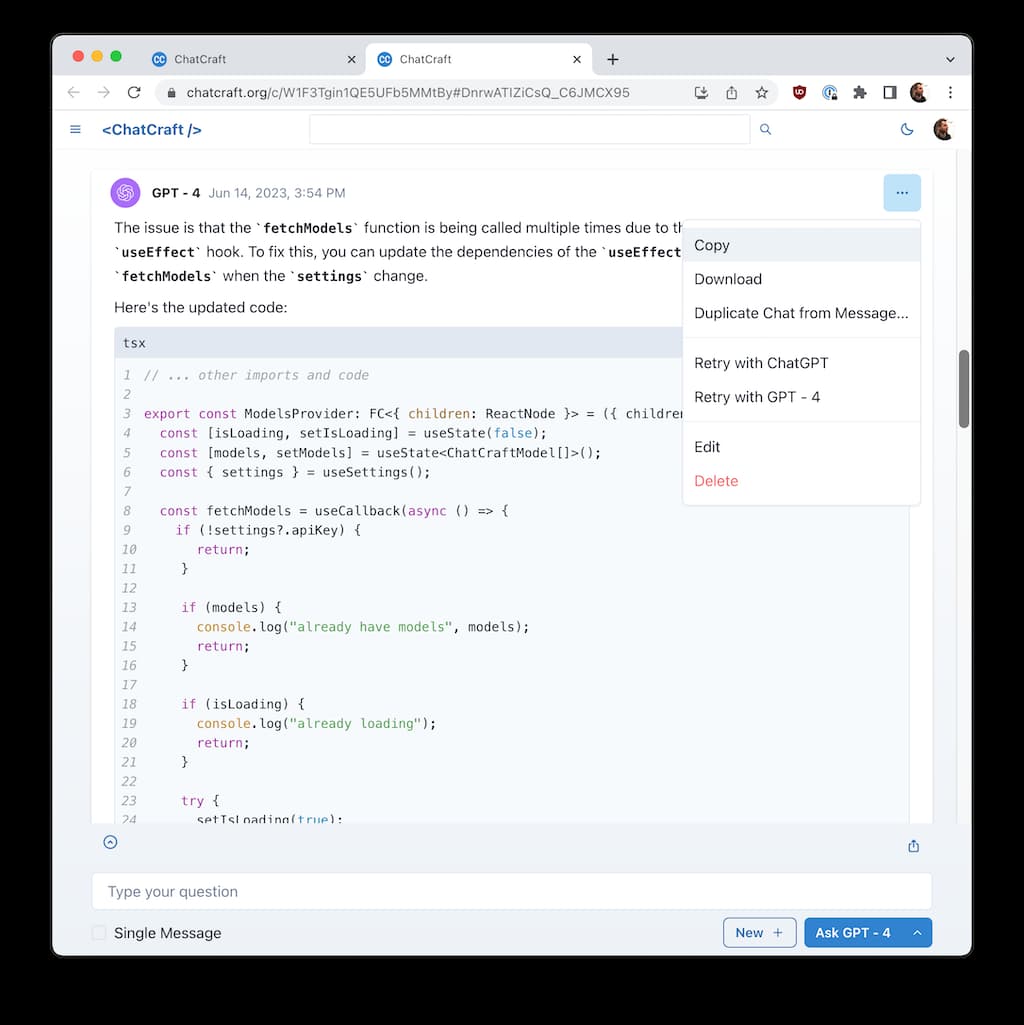Toggle dark mode moon icon

coord(906,129)
